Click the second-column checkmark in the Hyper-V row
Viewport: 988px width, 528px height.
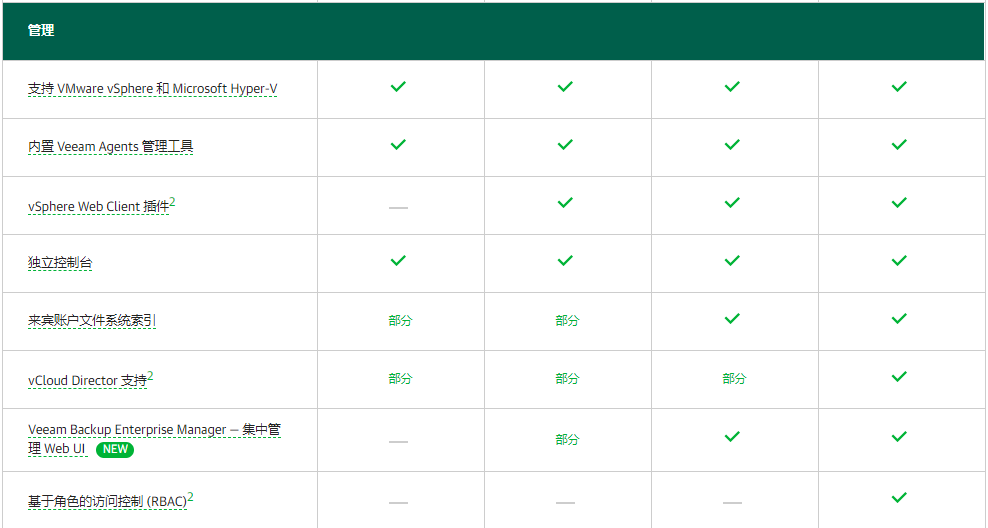coord(565,87)
